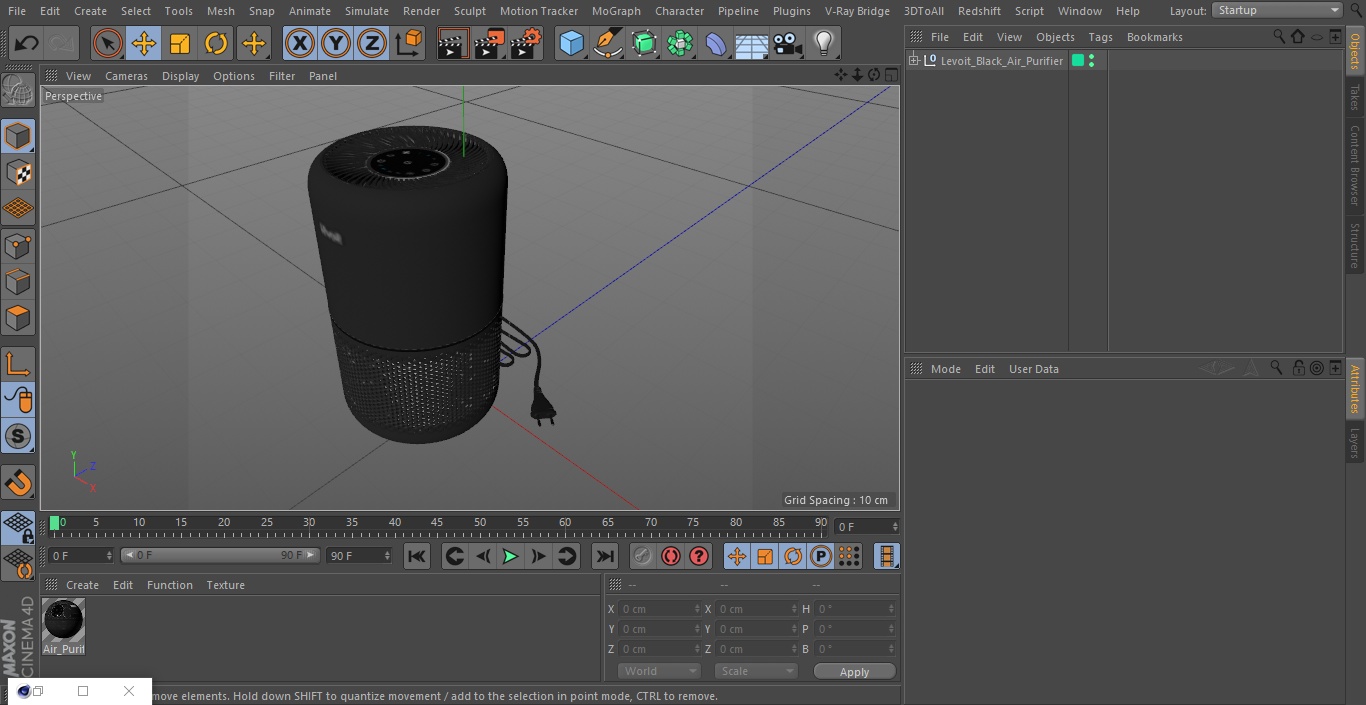
Task: Play the animation forward
Action: click(x=510, y=556)
